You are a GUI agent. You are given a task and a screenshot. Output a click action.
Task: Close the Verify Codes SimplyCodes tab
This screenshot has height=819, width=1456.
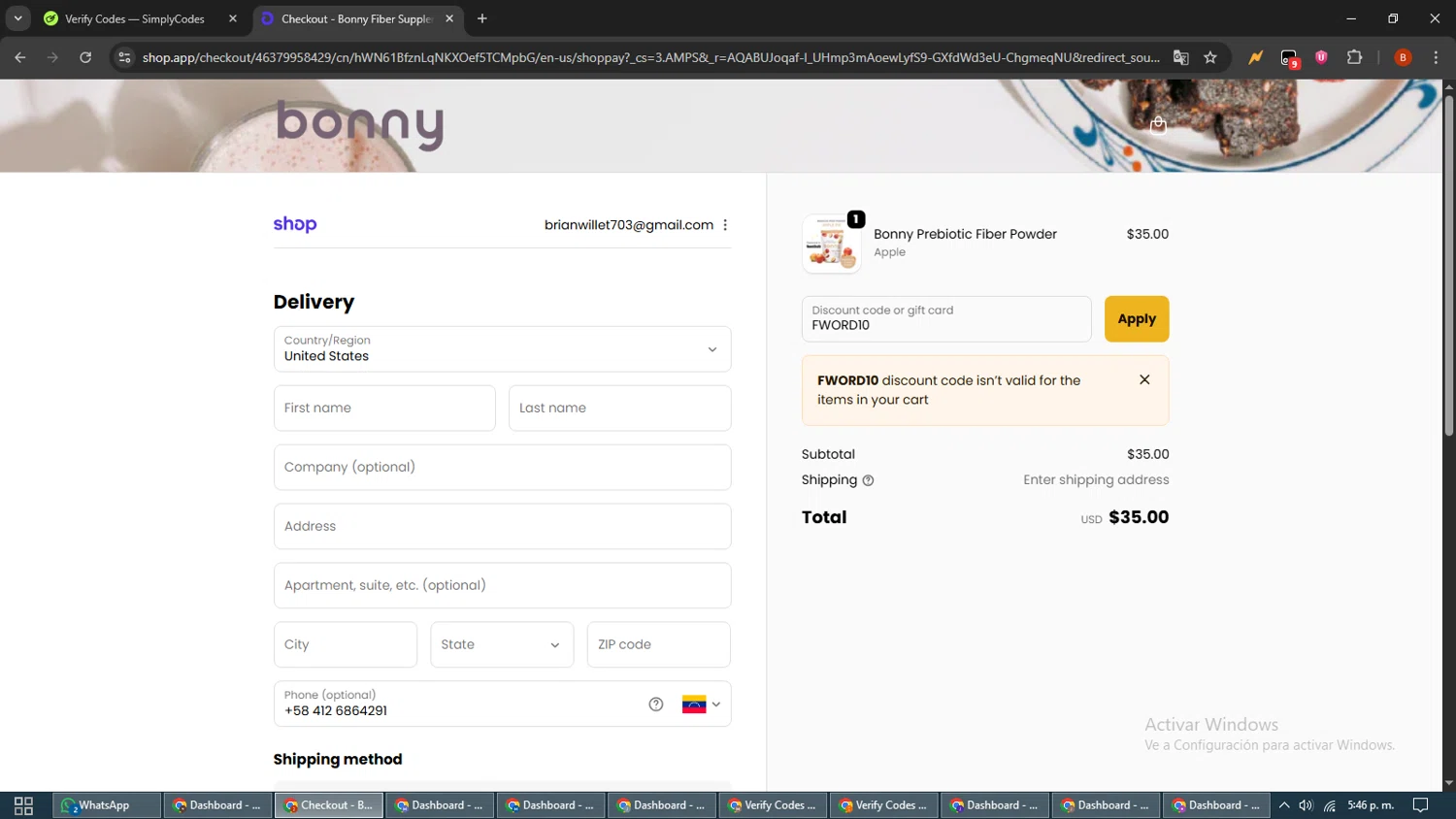click(233, 18)
